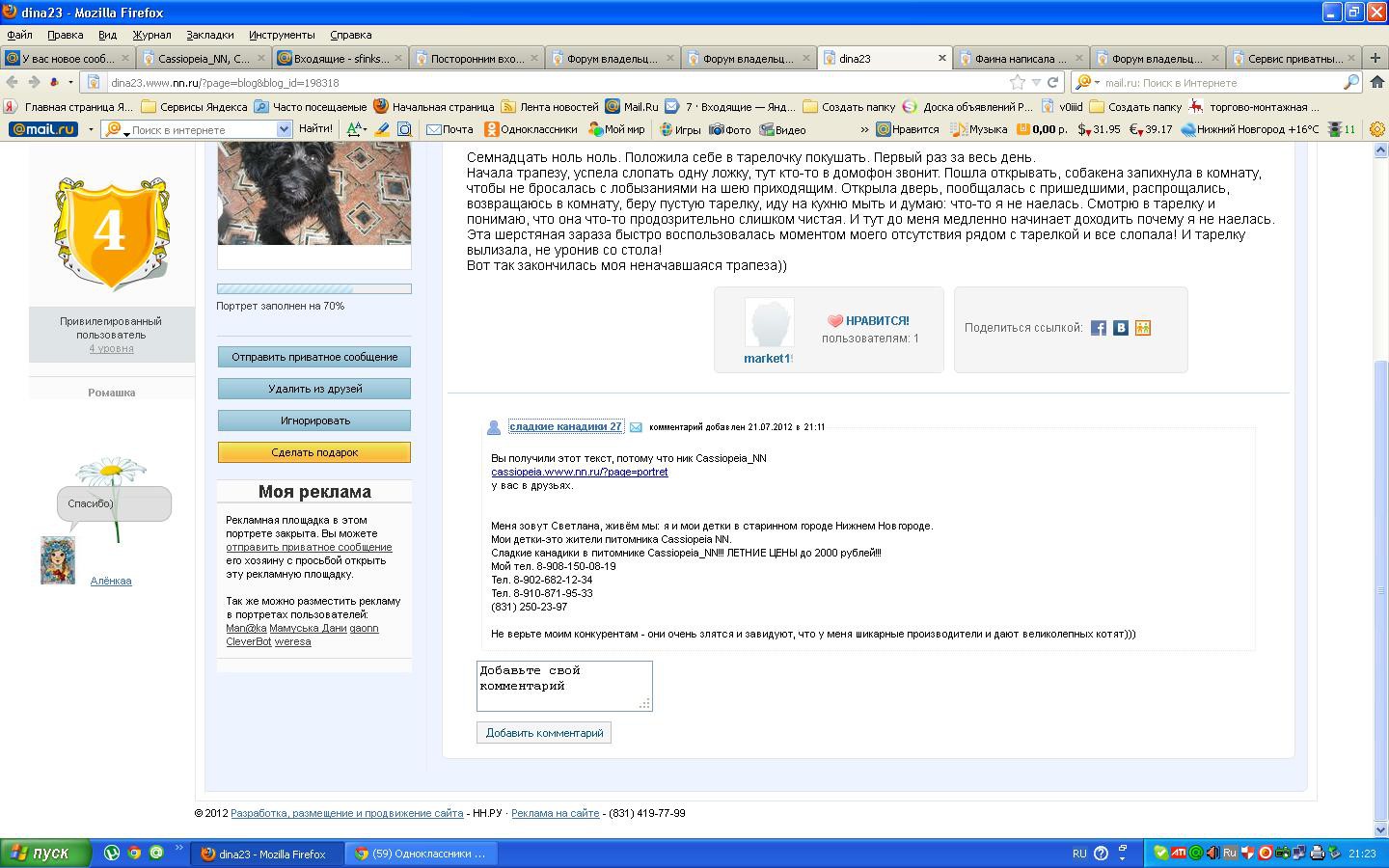Click the Mail.ru toolbar search field
The image size is (1389, 868).
tap(203, 129)
